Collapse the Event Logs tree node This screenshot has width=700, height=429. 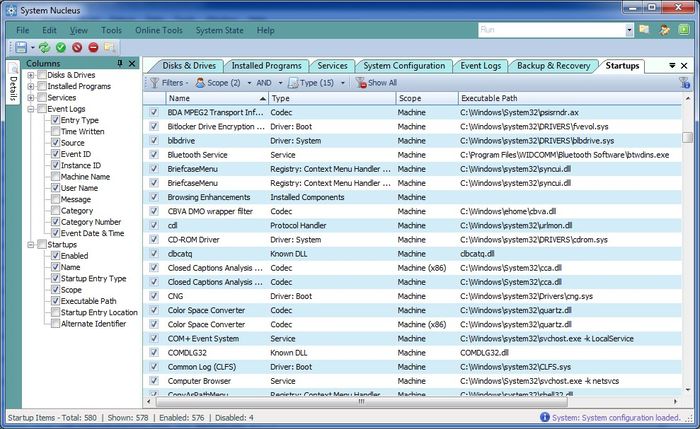coord(31,109)
